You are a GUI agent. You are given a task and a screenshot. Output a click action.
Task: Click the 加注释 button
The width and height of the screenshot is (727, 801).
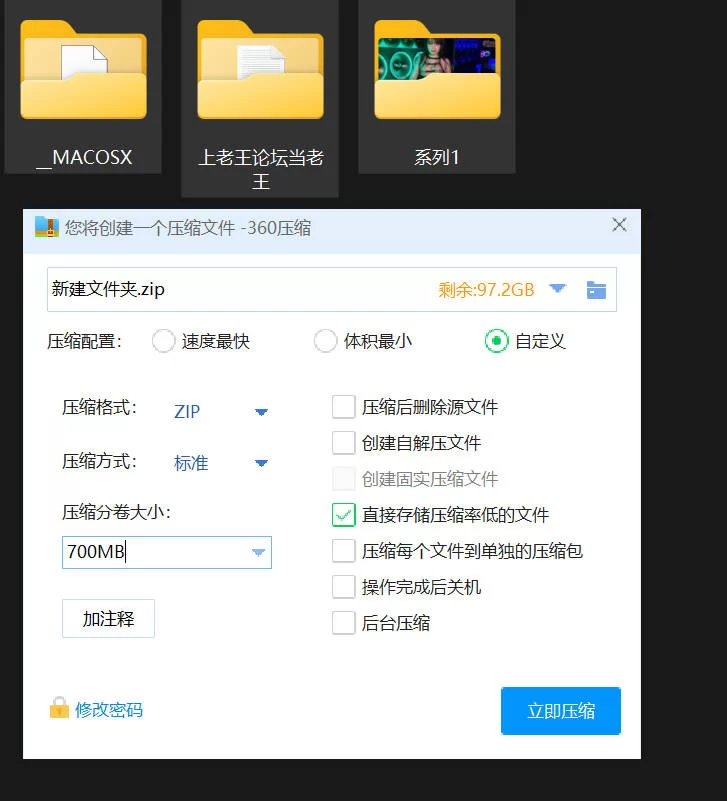pyautogui.click(x=108, y=619)
